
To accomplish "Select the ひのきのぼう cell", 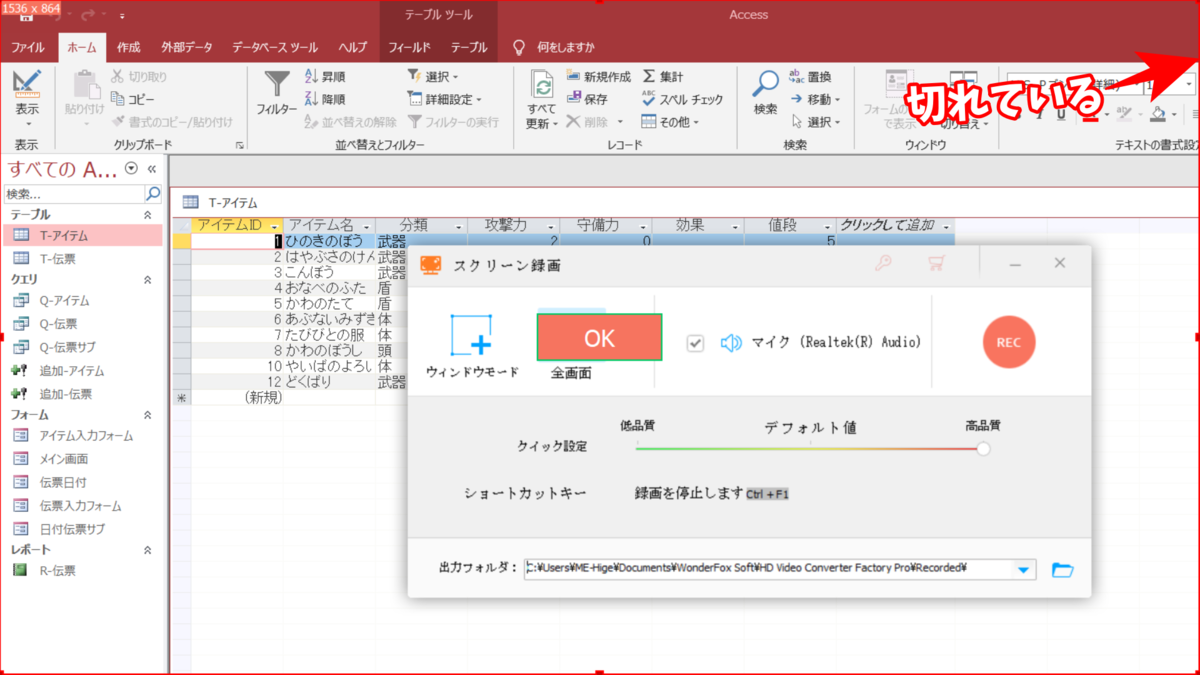I will click(329, 241).
